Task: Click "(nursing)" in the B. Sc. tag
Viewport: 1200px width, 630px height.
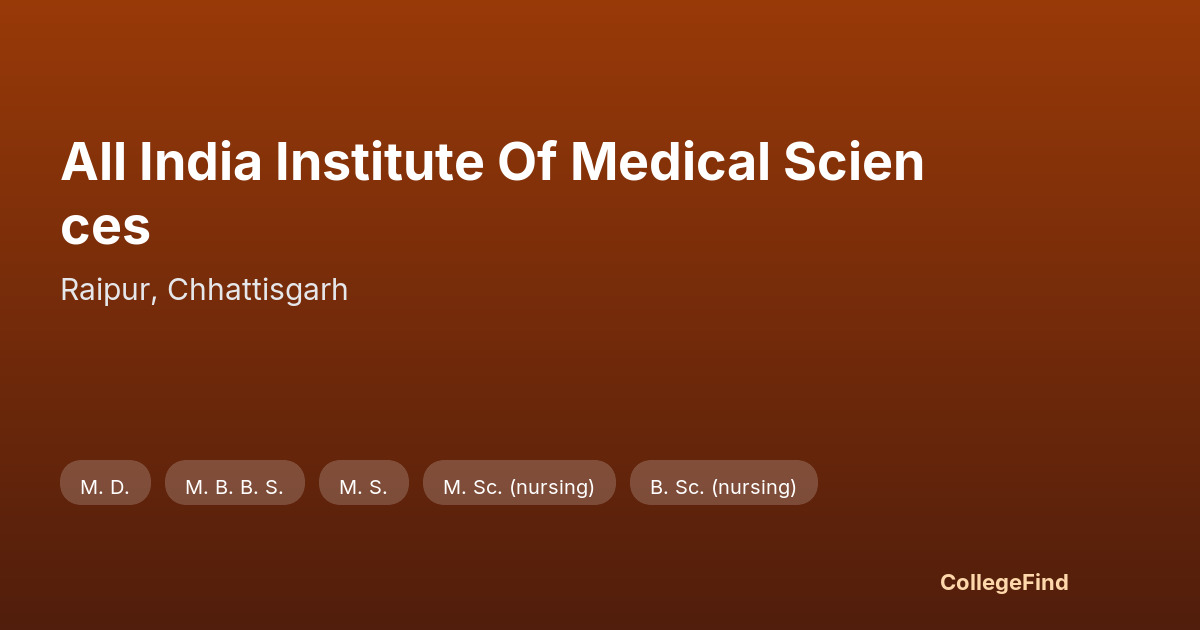Action: click(754, 487)
